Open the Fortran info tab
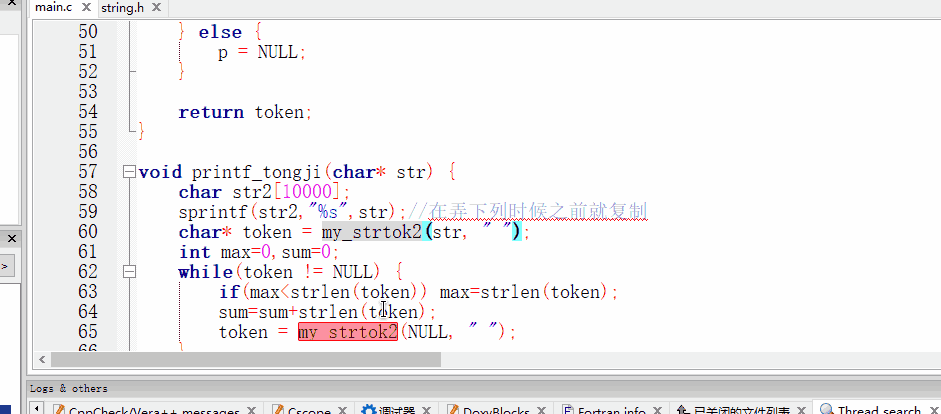The image size is (941, 414). [612, 410]
